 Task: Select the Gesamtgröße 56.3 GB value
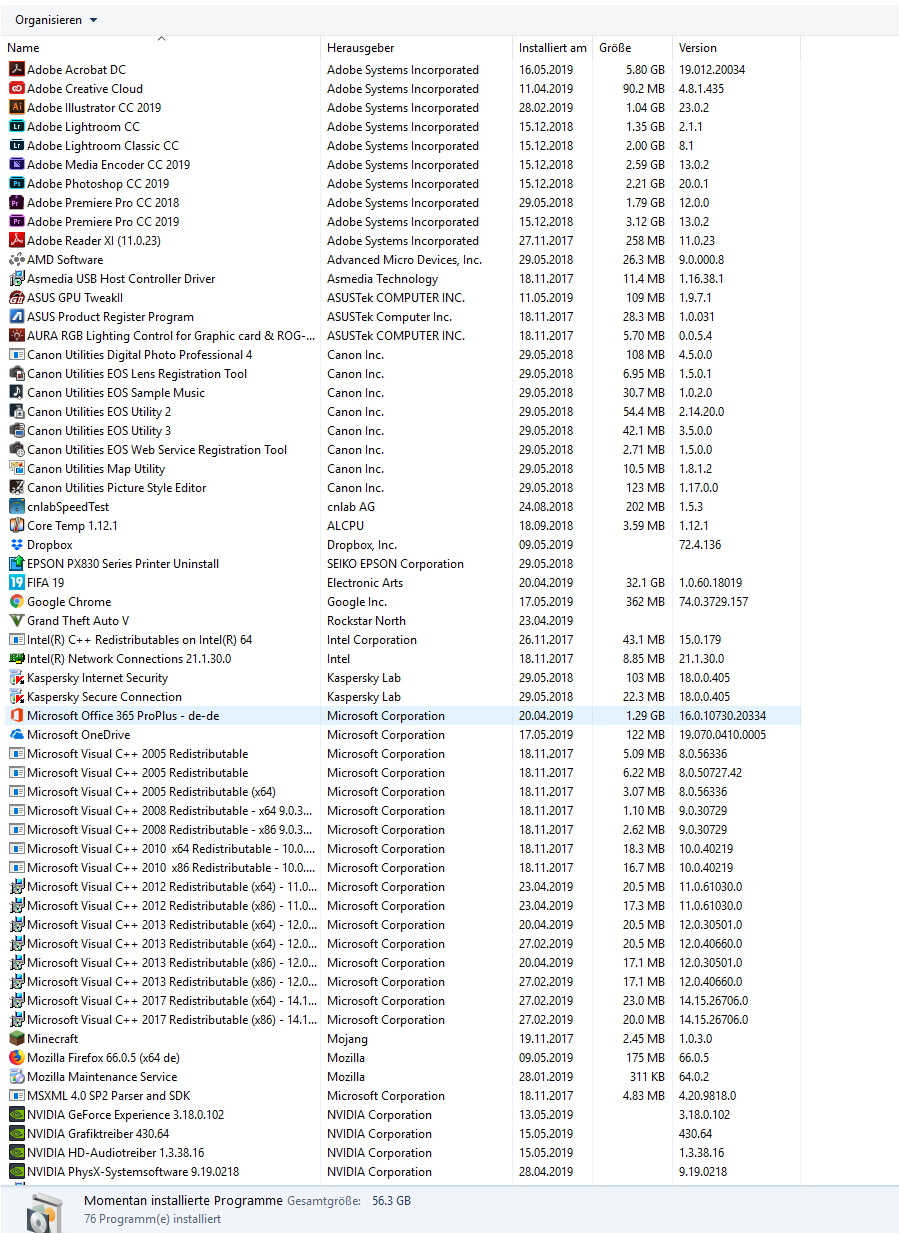pos(391,1201)
